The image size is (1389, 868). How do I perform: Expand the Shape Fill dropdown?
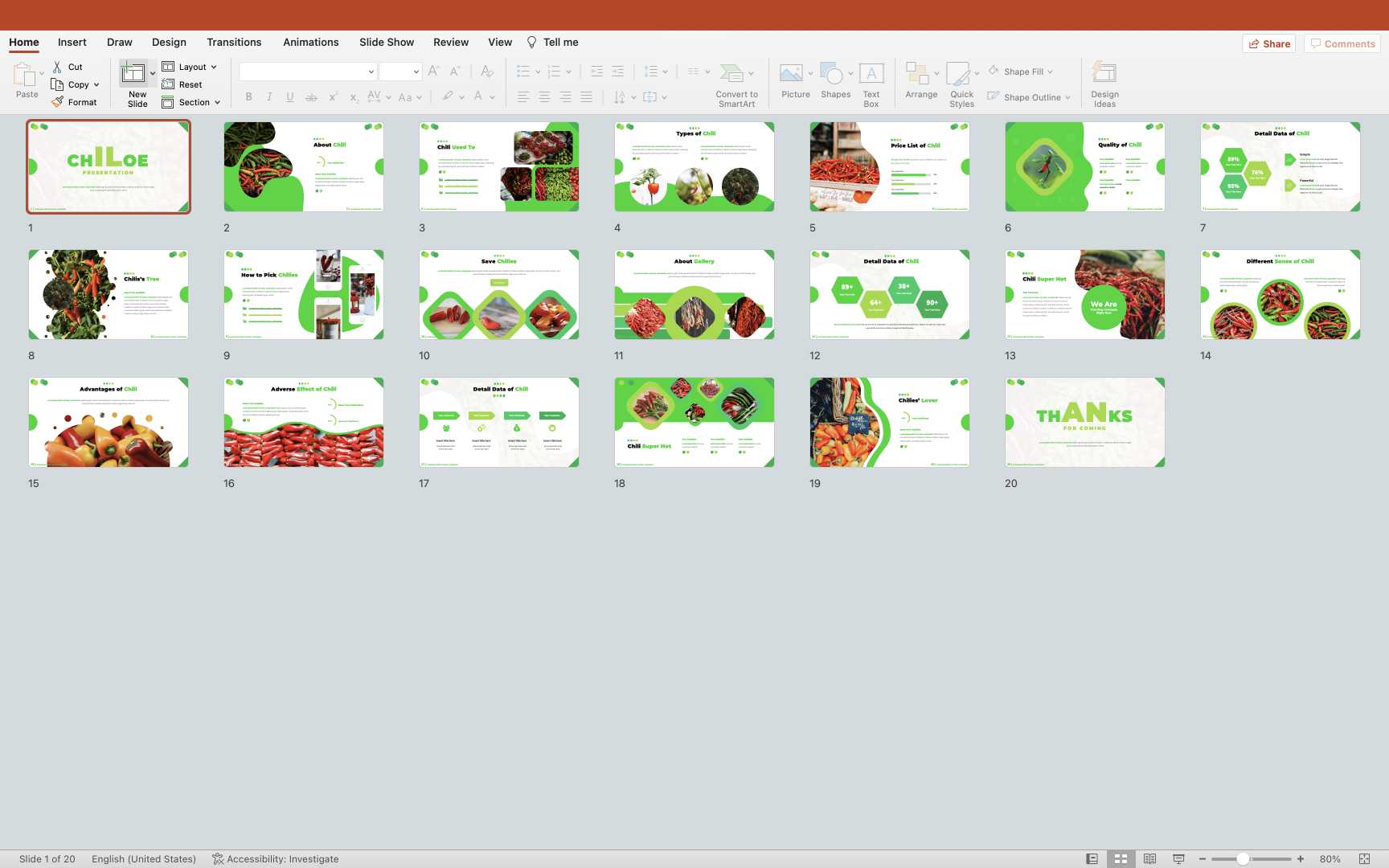1050,72
